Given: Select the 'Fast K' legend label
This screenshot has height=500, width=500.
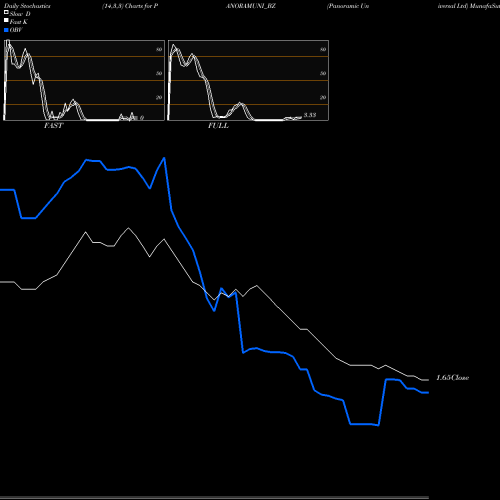Looking at the screenshot, I should coord(19,22).
